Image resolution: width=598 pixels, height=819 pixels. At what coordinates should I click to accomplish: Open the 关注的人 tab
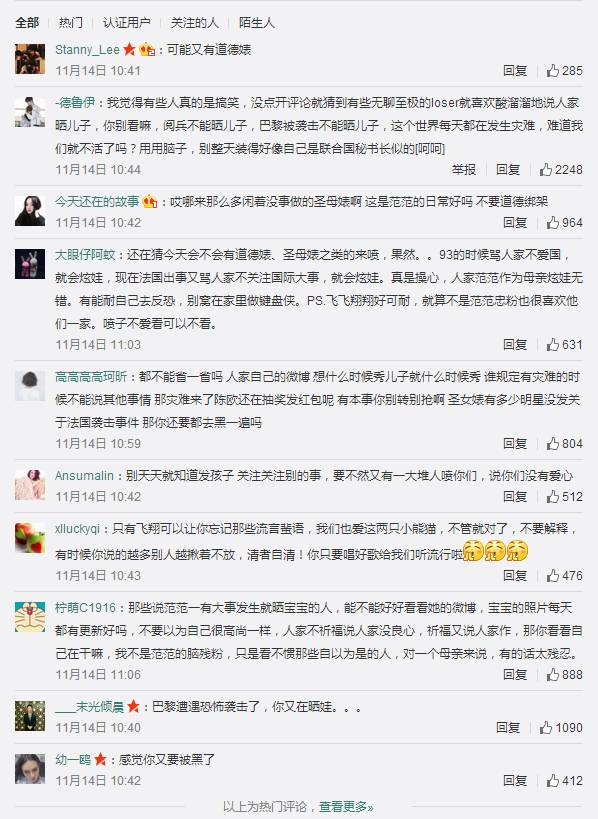195,22
